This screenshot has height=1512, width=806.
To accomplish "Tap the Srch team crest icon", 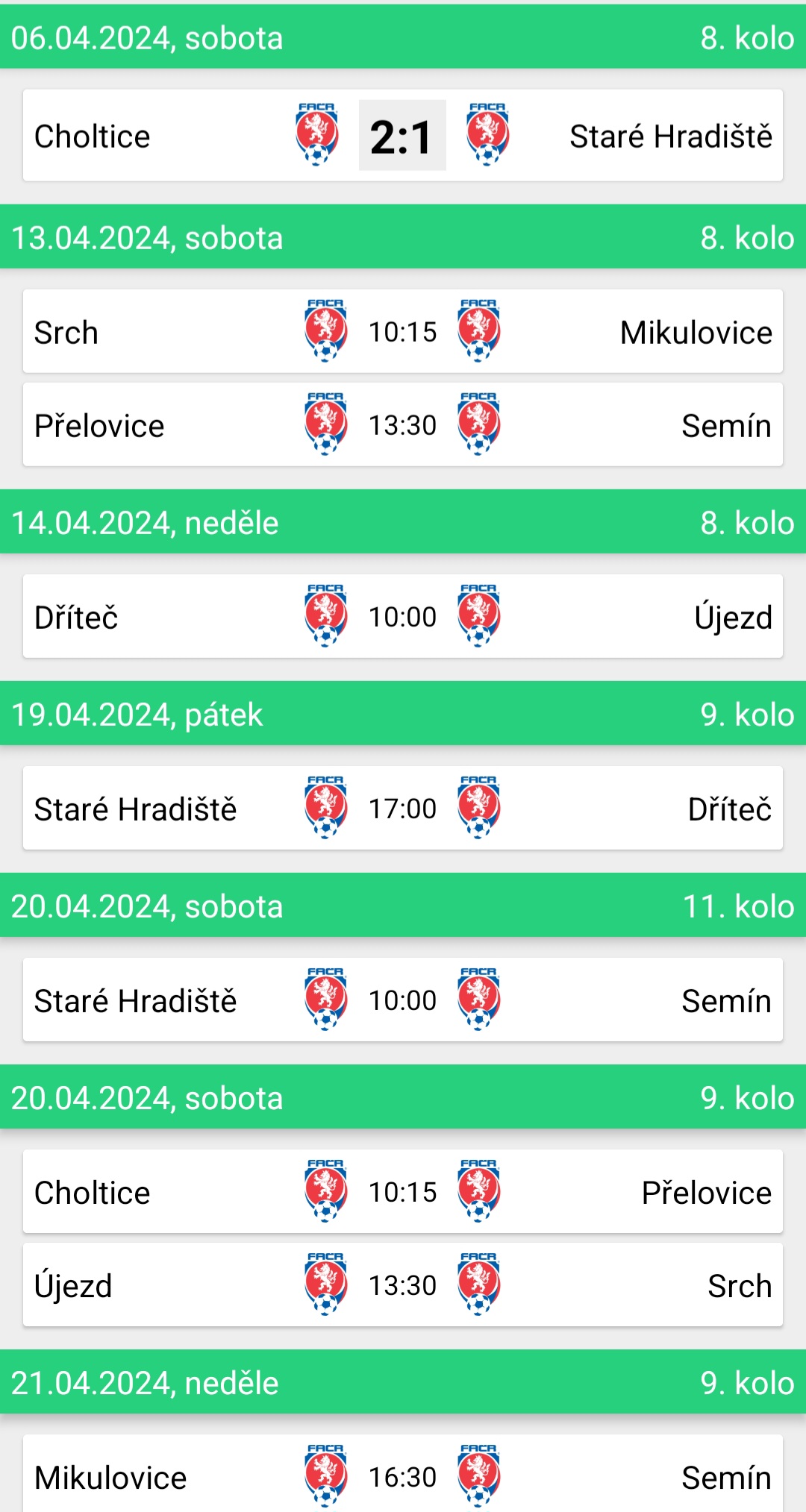I will [x=326, y=330].
